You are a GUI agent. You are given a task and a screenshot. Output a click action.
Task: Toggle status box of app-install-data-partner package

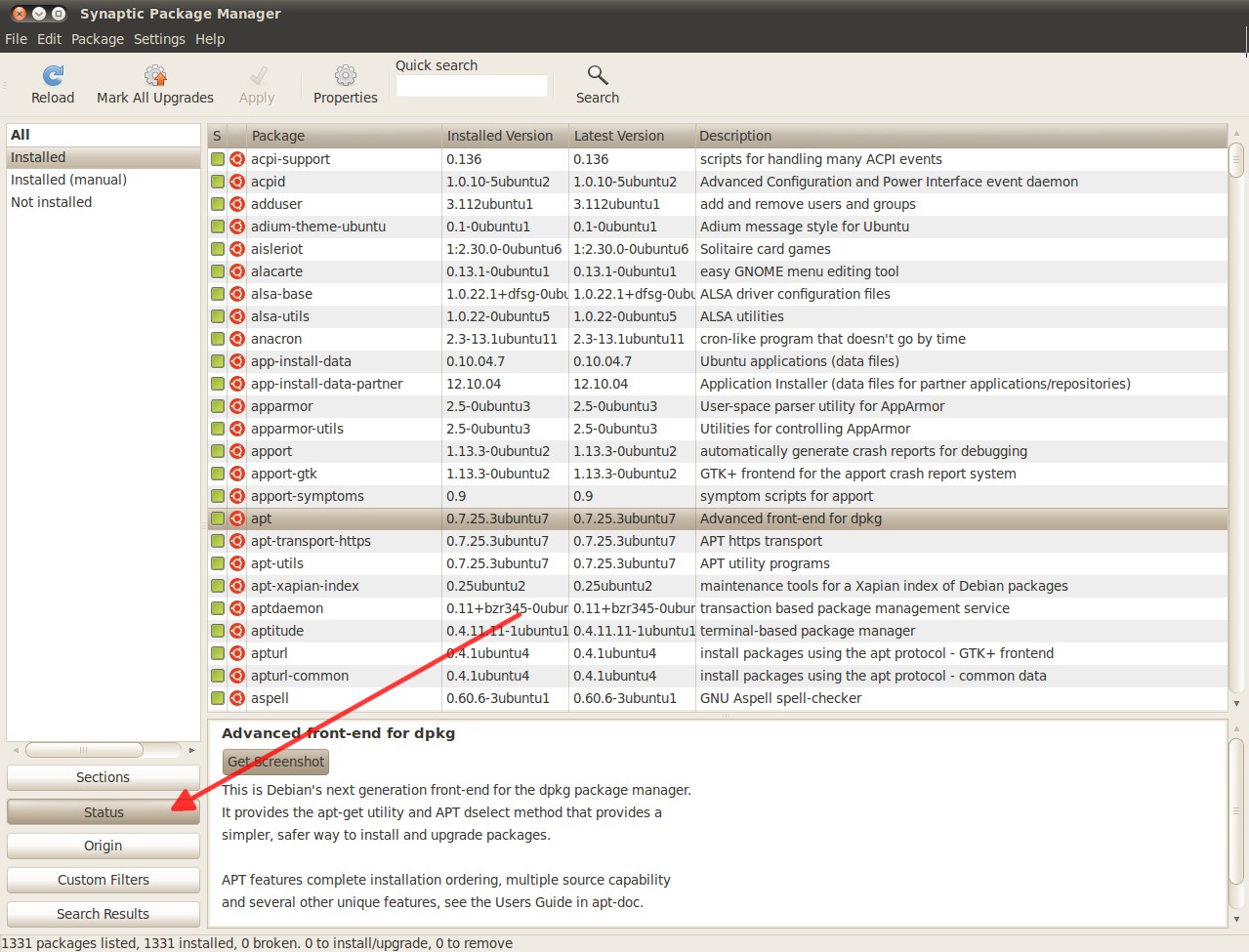(x=218, y=384)
